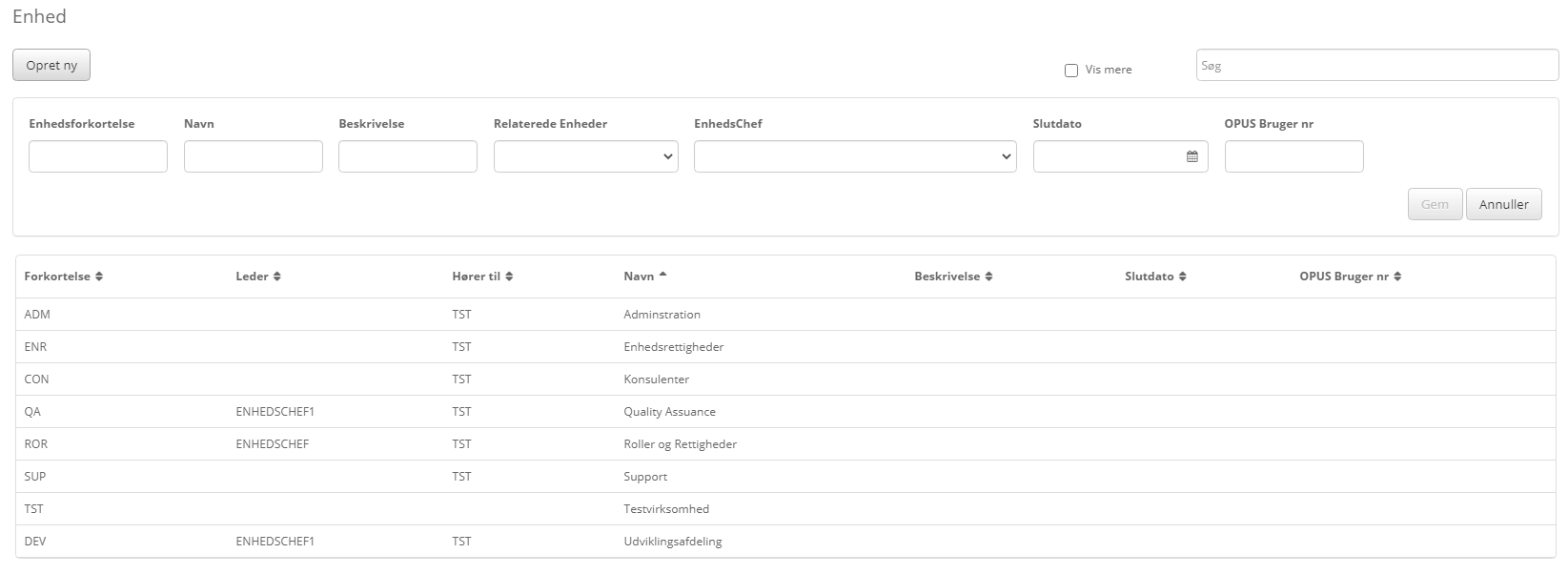Select the Udviklingsafdeling row in table

(672, 542)
